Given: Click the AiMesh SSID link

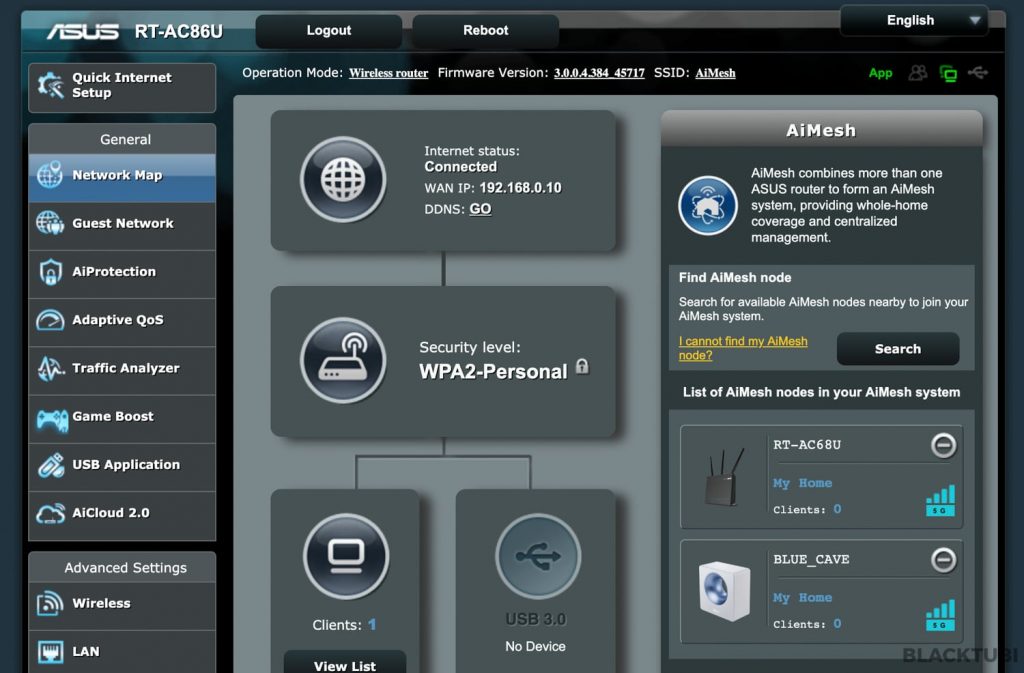Looking at the screenshot, I should coord(715,73).
